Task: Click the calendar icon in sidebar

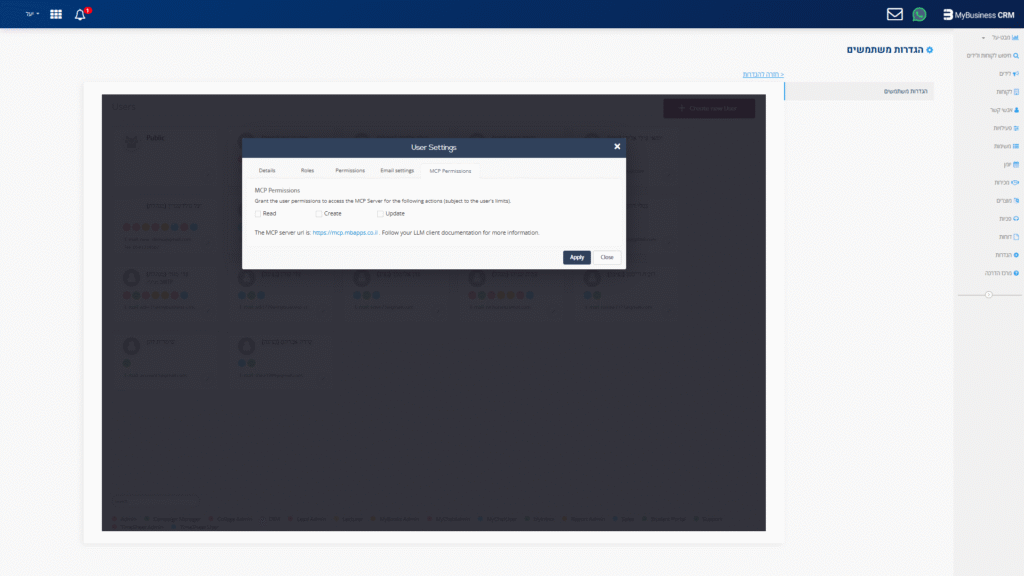Action: point(1016,164)
